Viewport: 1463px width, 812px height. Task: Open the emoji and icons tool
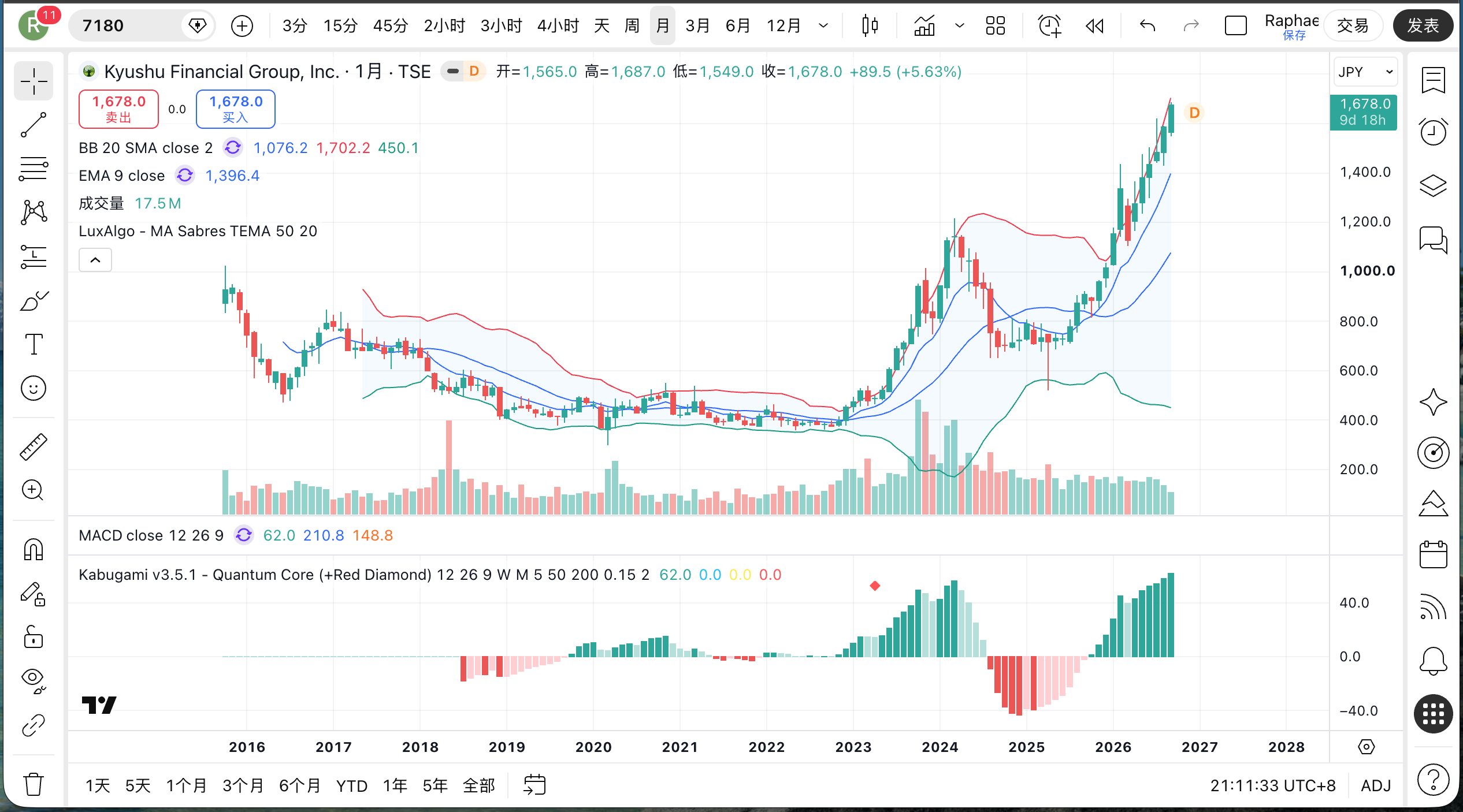click(34, 388)
